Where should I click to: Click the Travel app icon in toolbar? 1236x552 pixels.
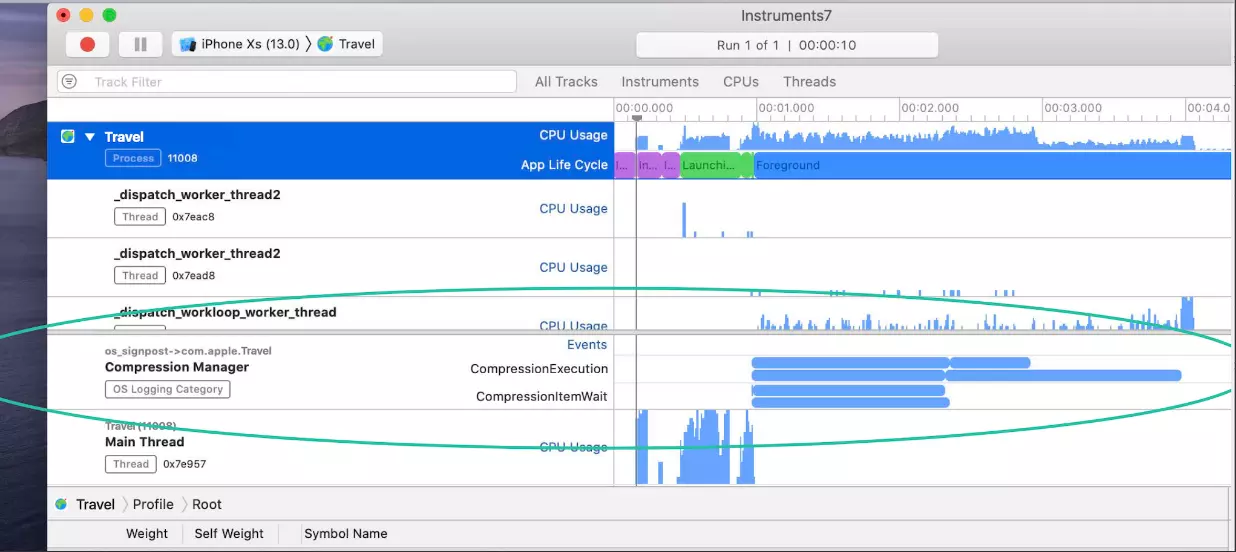(325, 44)
